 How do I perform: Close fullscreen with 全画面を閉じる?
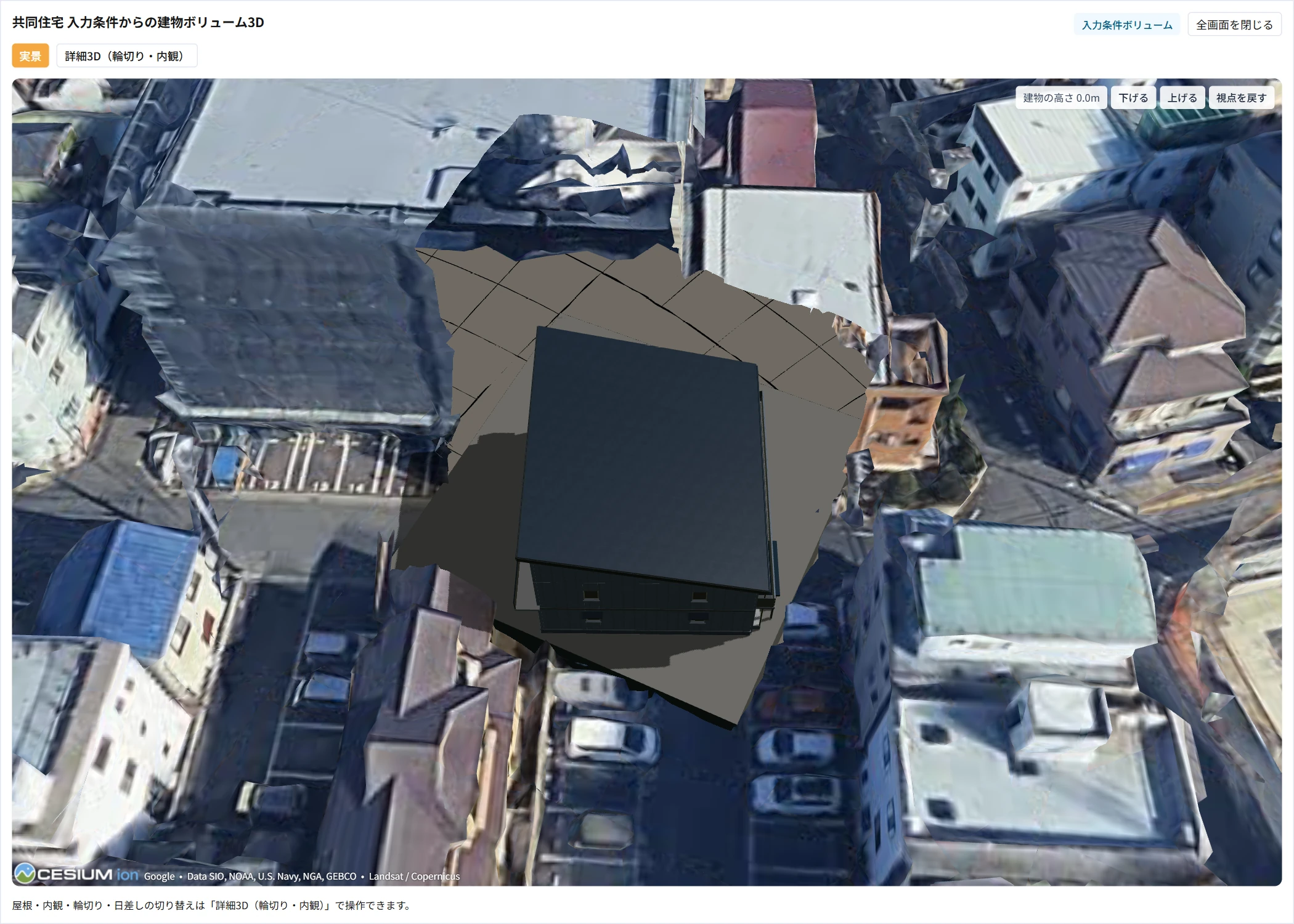(x=1234, y=25)
